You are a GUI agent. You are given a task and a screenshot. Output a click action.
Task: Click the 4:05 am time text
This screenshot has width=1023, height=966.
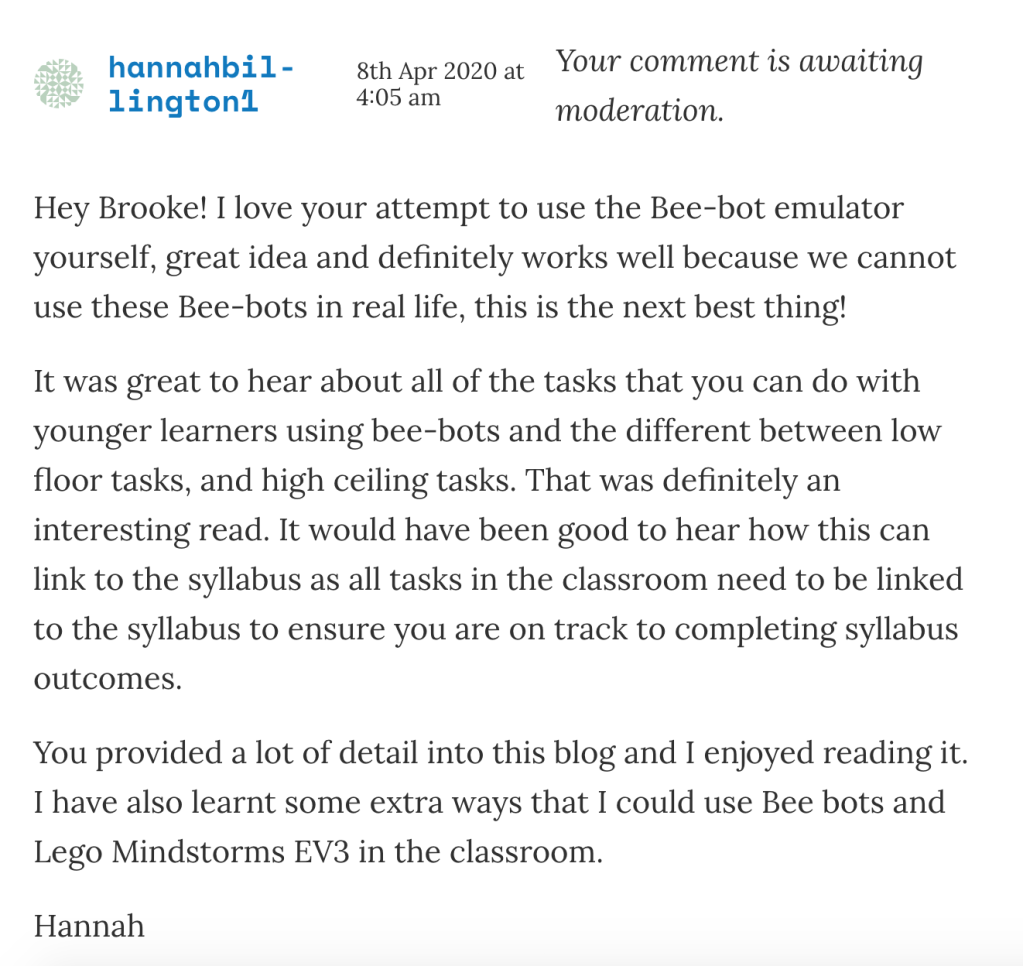[398, 97]
